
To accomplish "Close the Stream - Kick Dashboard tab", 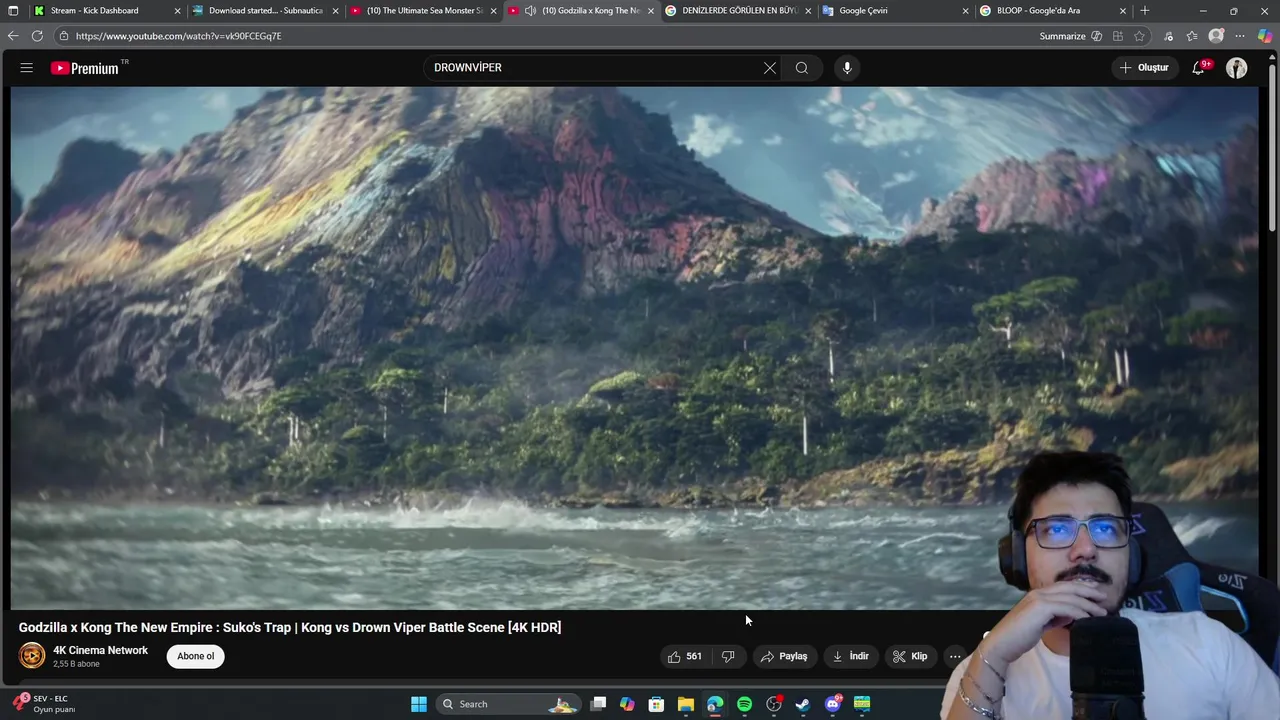I will point(177,11).
